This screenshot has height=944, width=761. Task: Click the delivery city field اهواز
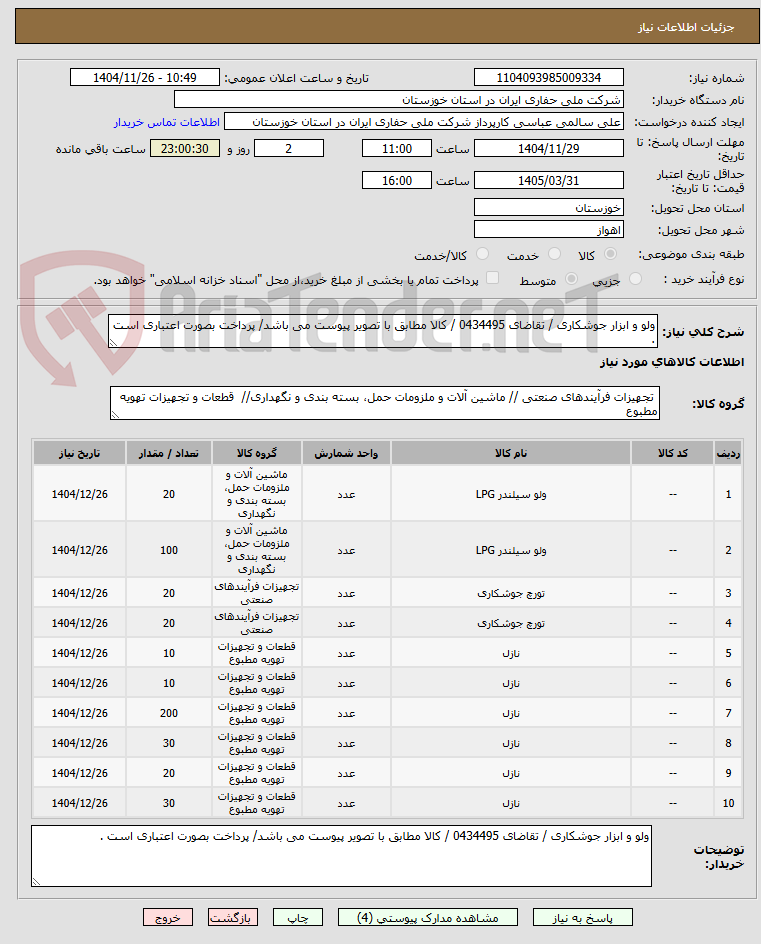point(548,230)
